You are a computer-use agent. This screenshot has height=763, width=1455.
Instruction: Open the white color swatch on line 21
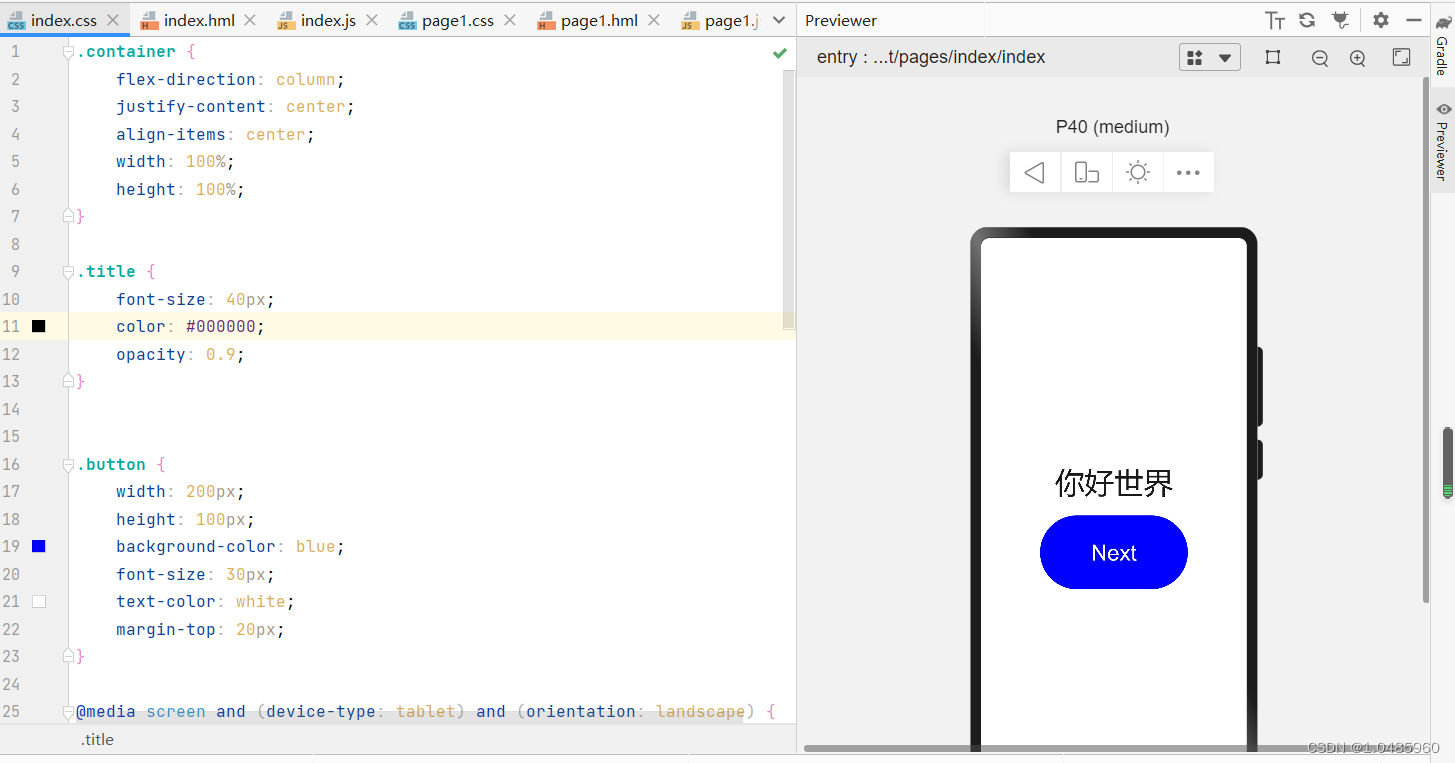[39, 601]
